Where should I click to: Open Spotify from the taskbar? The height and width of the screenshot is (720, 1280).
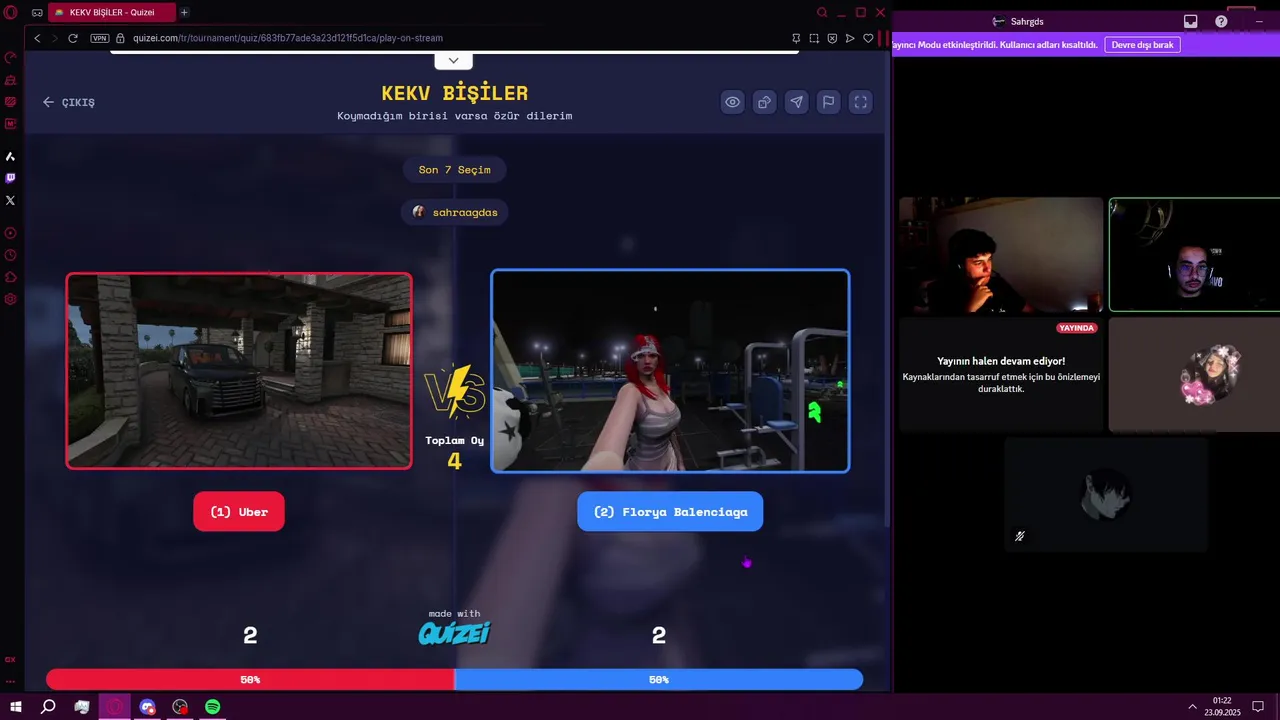click(x=213, y=706)
